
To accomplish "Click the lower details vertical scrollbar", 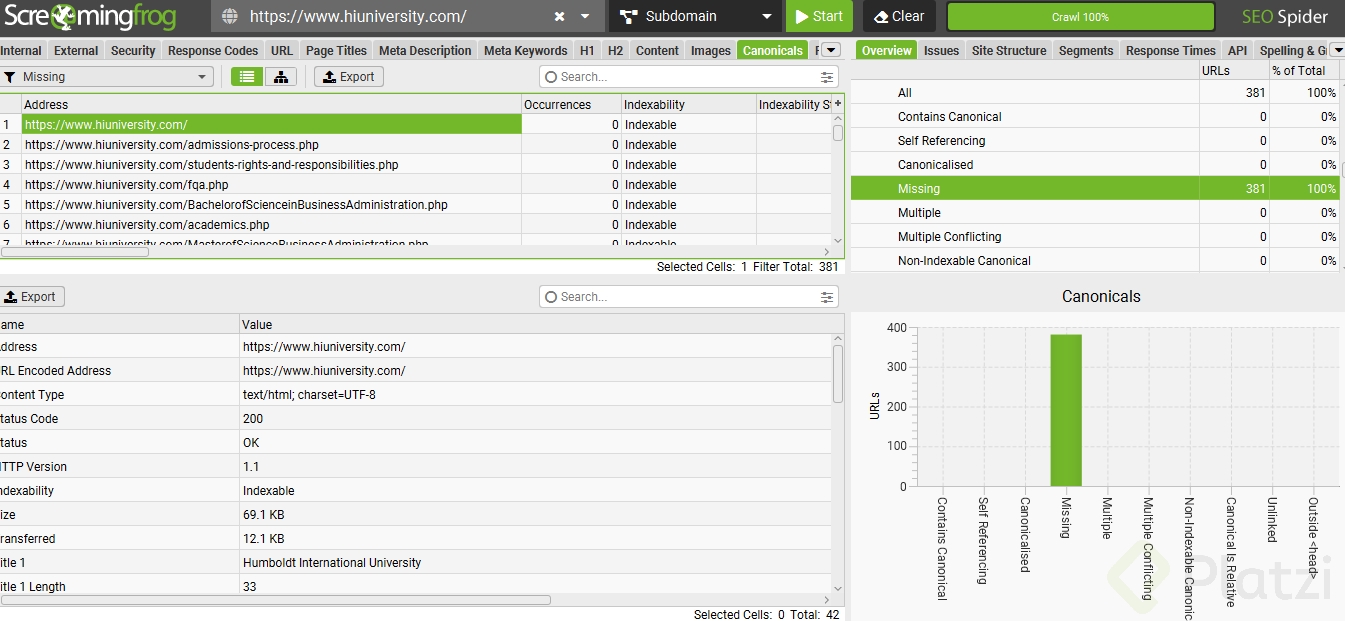I will tap(838, 374).
